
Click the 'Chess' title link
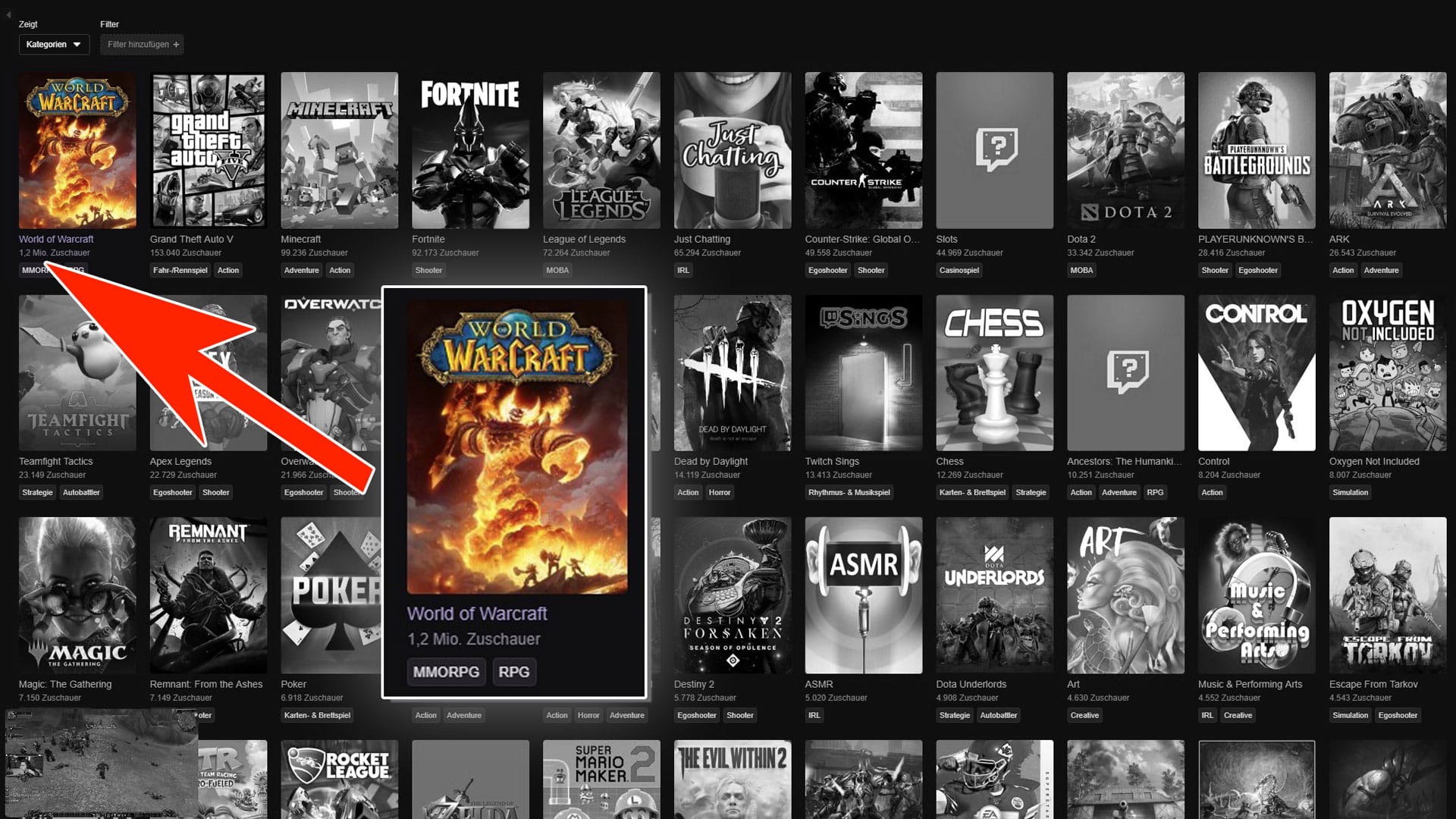click(950, 461)
